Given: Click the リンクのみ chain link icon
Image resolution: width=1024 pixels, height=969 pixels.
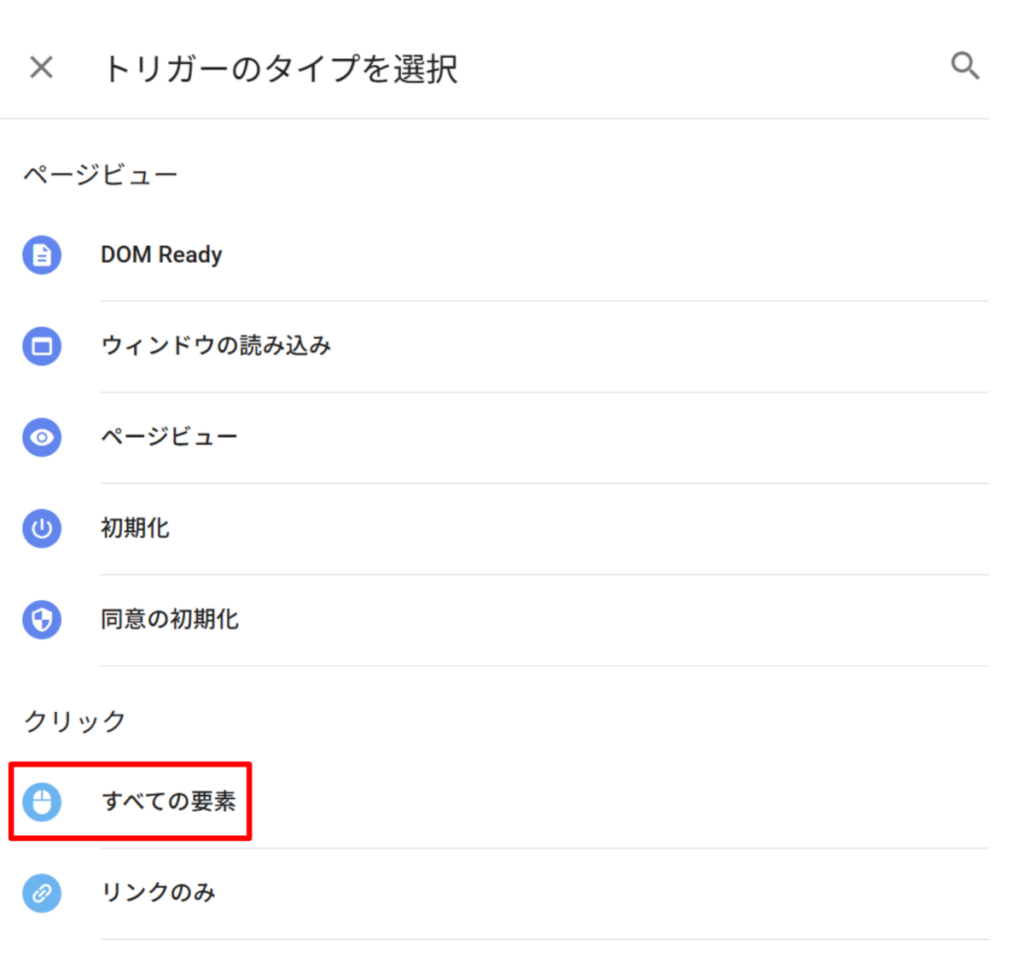Looking at the screenshot, I should (42, 893).
